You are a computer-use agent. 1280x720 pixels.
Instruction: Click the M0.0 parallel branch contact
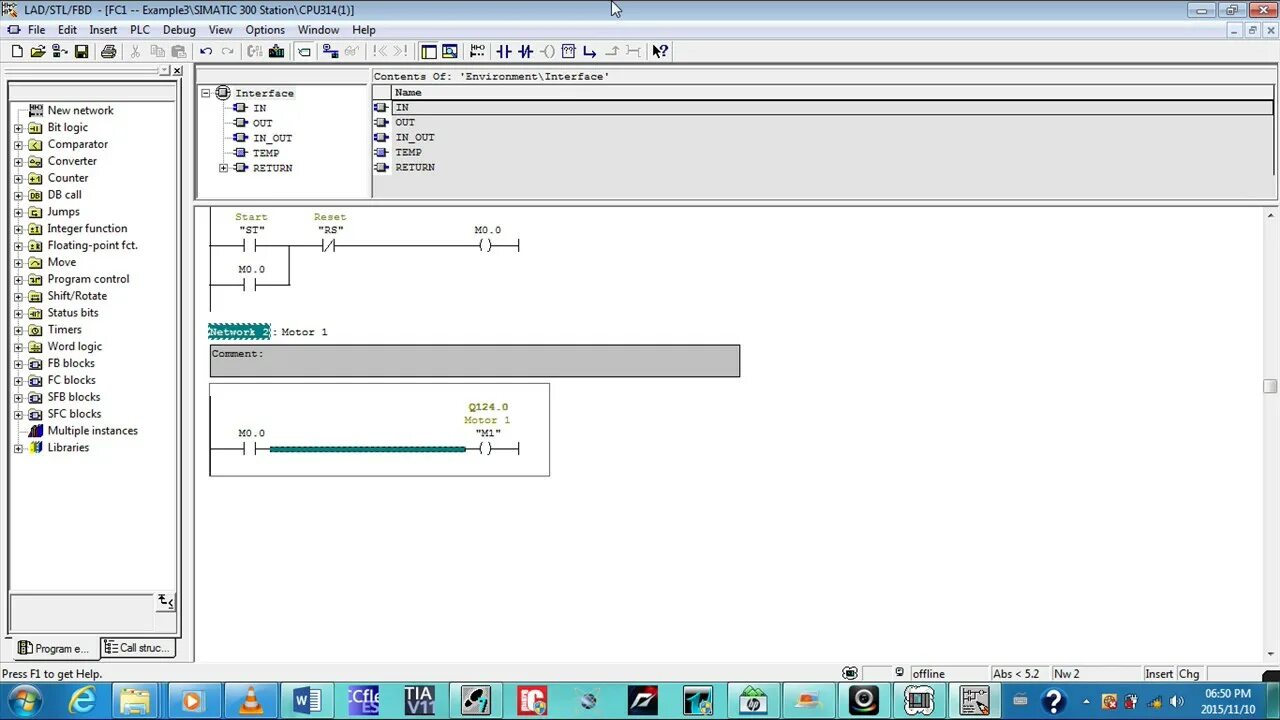click(x=251, y=285)
